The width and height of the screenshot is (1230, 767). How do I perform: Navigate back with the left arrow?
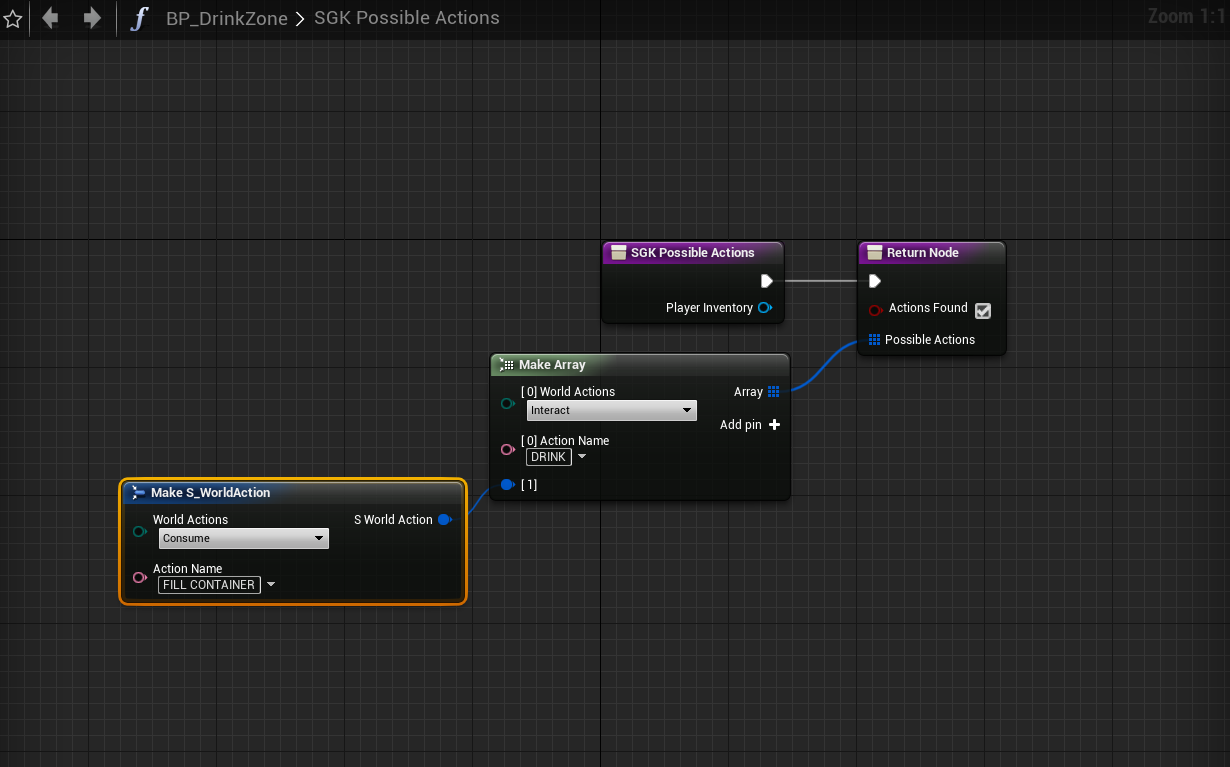coord(50,18)
